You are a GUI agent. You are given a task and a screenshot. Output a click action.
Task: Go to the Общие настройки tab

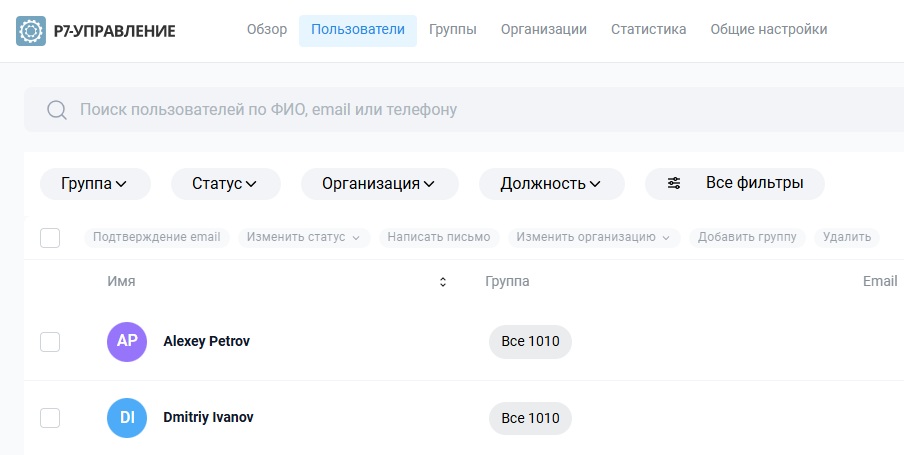click(768, 30)
